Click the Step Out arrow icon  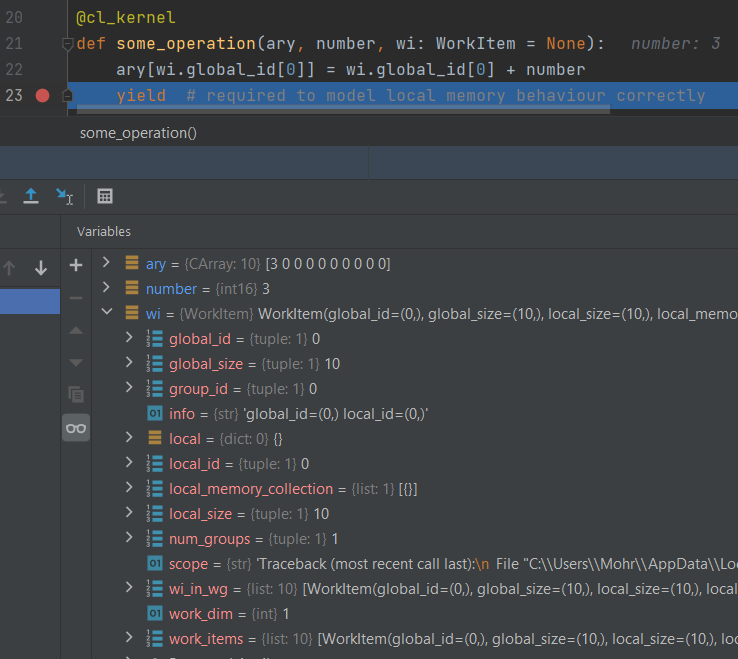point(31,196)
